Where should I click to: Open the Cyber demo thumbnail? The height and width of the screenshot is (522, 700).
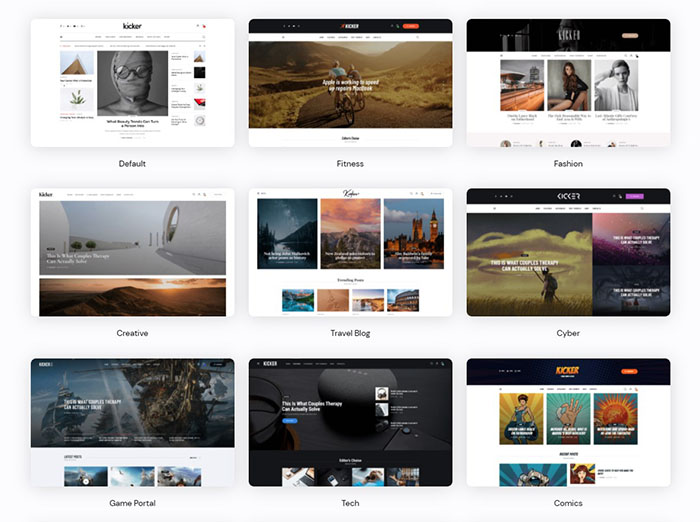pos(568,252)
